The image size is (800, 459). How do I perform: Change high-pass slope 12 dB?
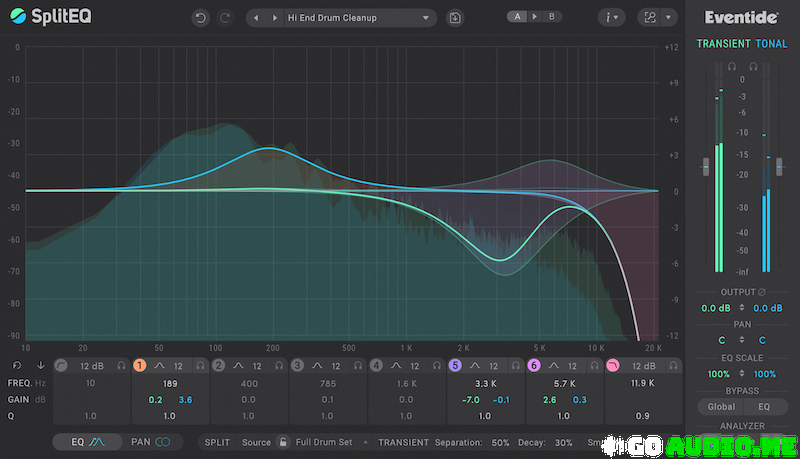[92, 366]
